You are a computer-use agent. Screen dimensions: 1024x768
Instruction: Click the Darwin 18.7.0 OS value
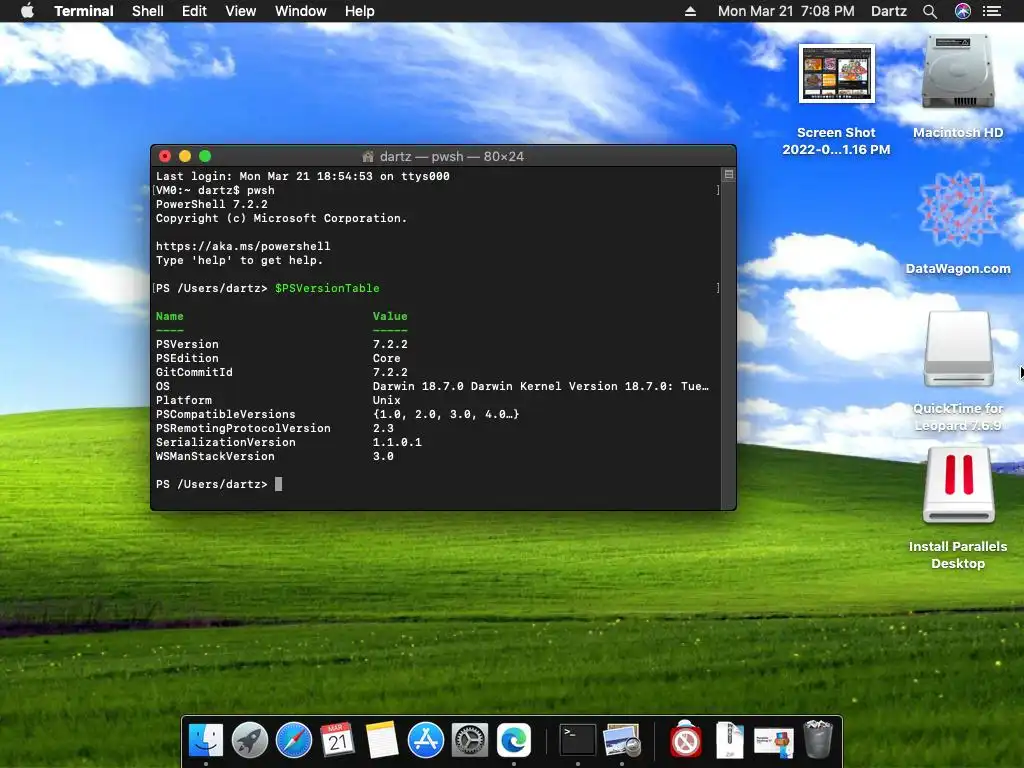click(x=541, y=386)
